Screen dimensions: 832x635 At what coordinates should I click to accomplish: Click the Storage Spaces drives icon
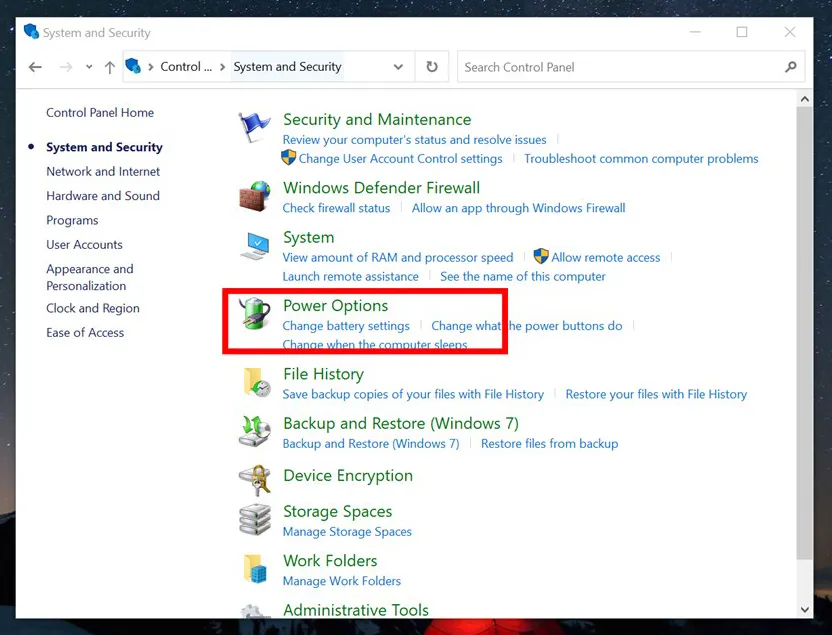[x=255, y=520]
